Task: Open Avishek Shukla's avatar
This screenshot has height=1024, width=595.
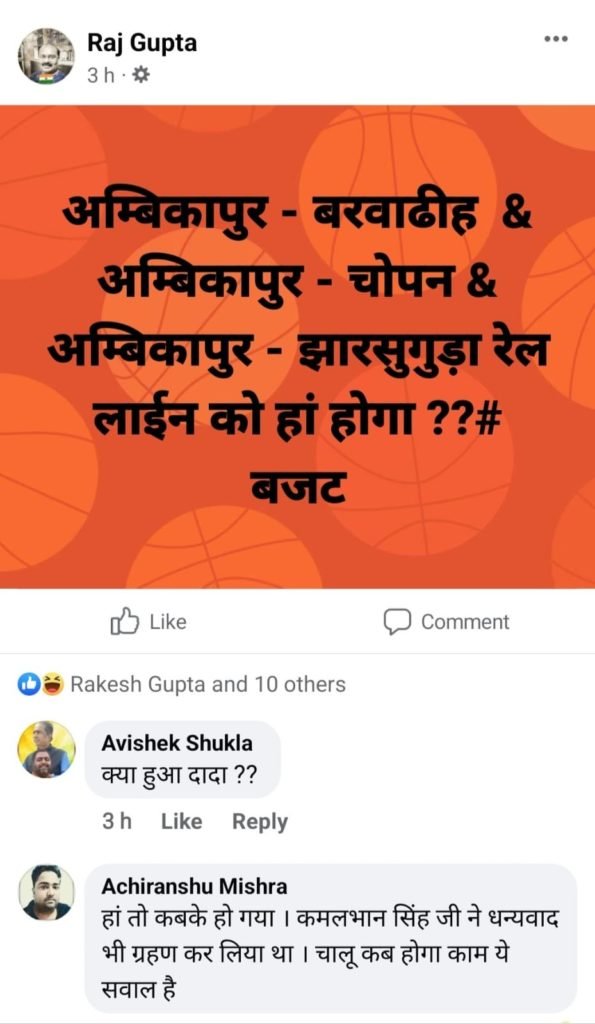Action: click(46, 750)
